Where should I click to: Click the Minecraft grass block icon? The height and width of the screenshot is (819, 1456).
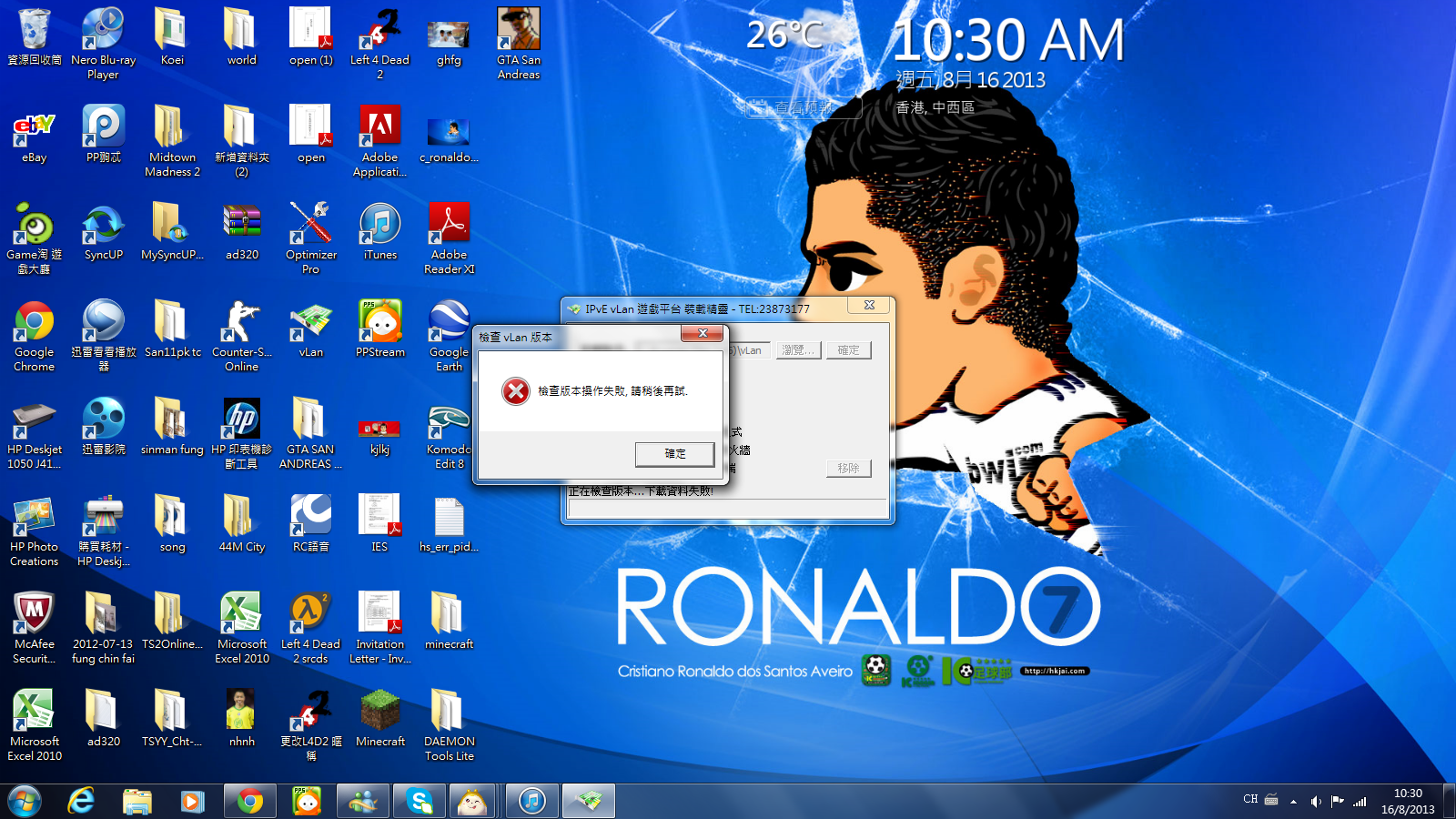point(379,712)
